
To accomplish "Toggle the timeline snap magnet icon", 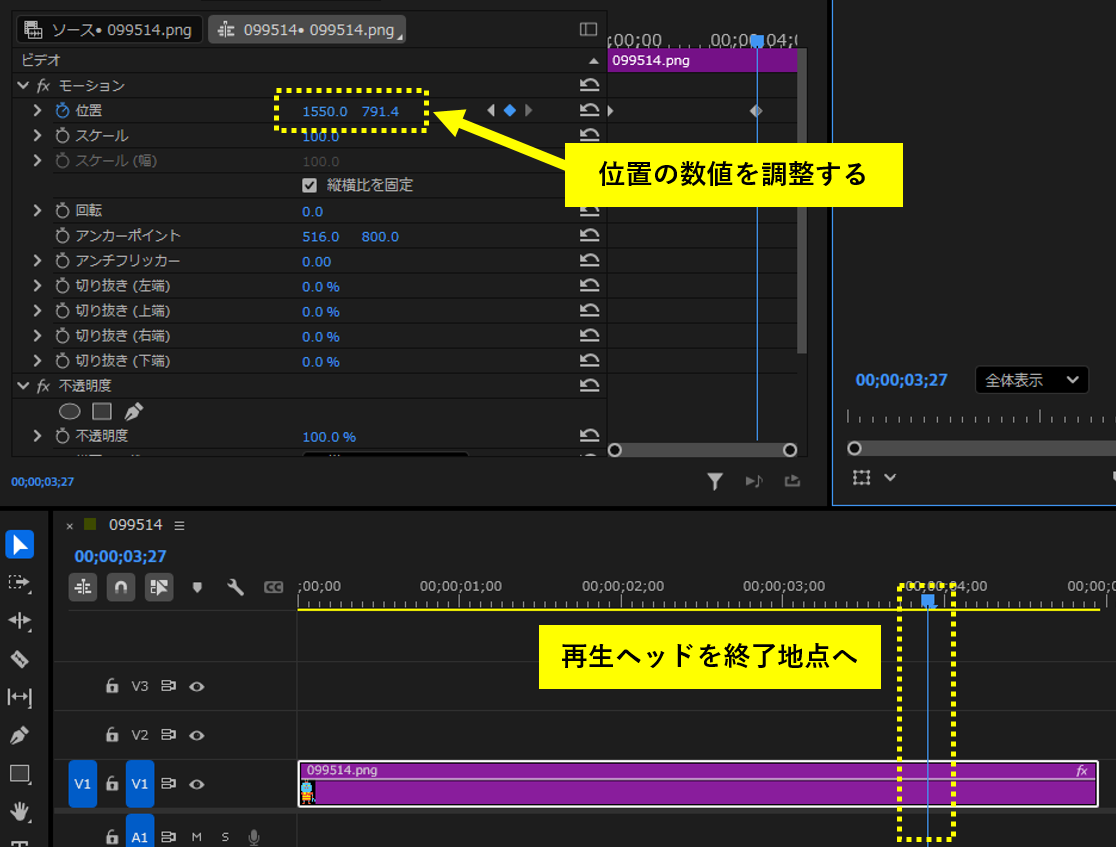I will point(121,587).
